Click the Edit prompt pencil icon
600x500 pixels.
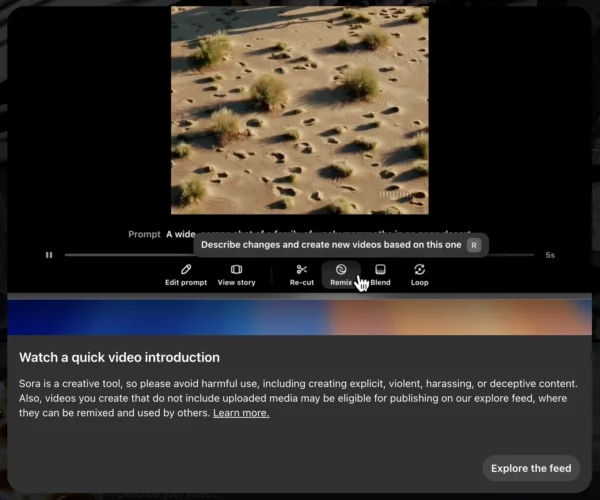click(x=186, y=269)
